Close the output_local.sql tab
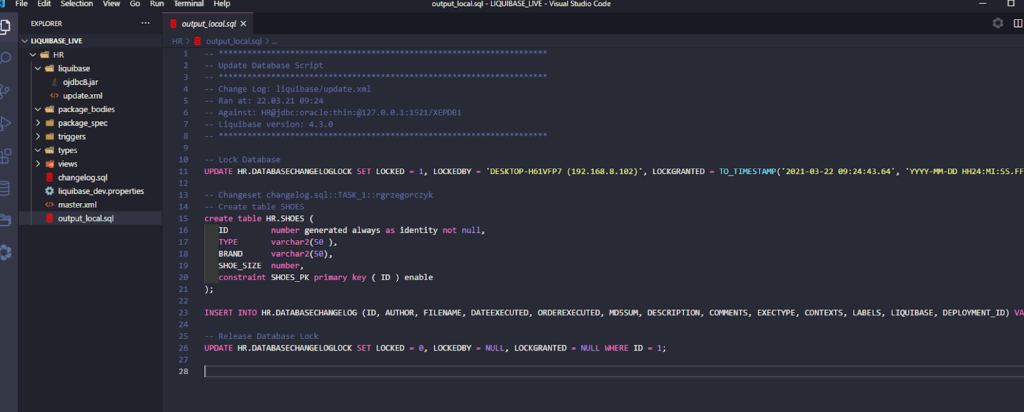Image resolution: width=1024 pixels, height=412 pixels. [245, 22]
